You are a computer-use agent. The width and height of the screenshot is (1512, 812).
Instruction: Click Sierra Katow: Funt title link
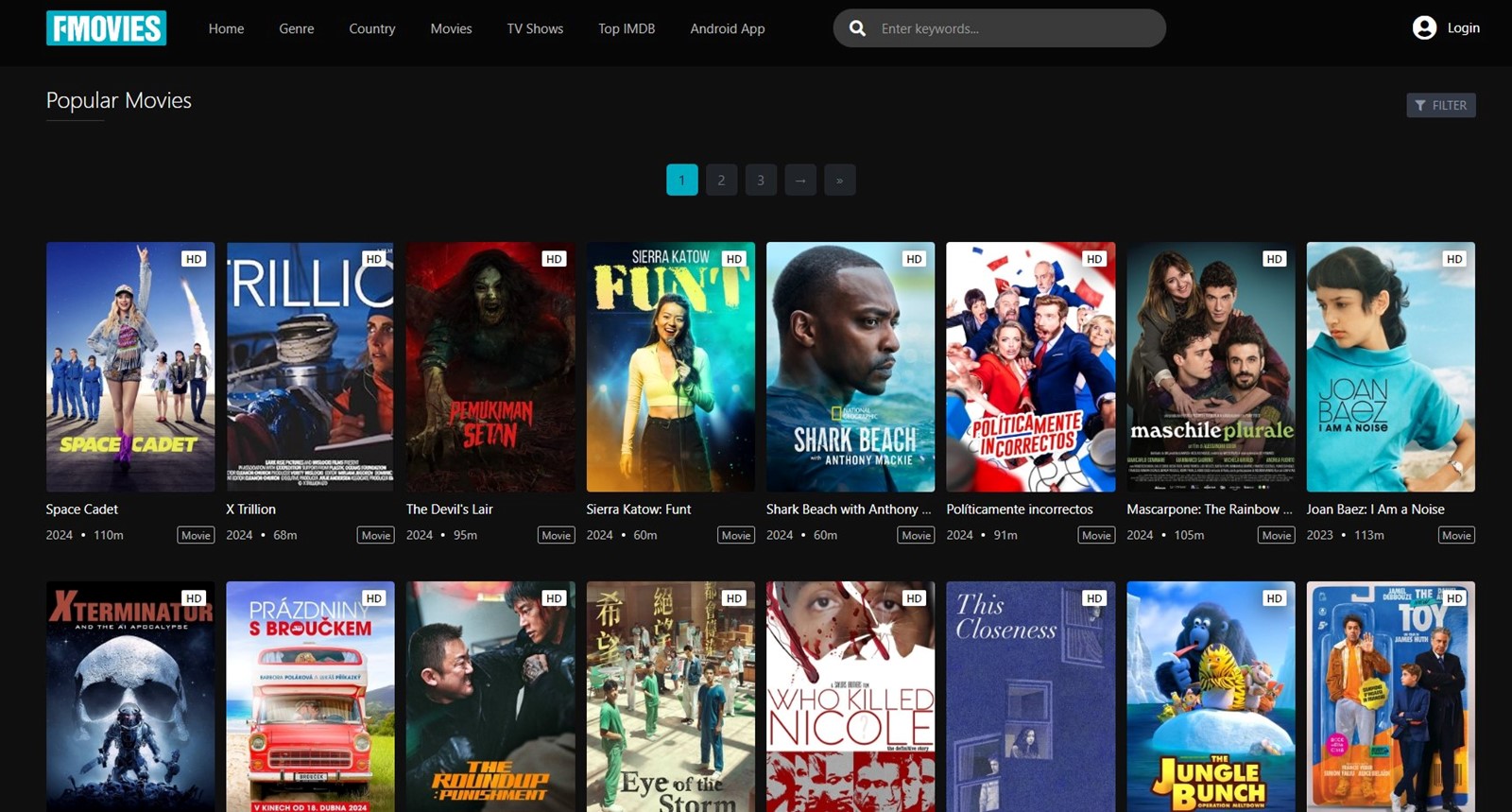(639, 509)
